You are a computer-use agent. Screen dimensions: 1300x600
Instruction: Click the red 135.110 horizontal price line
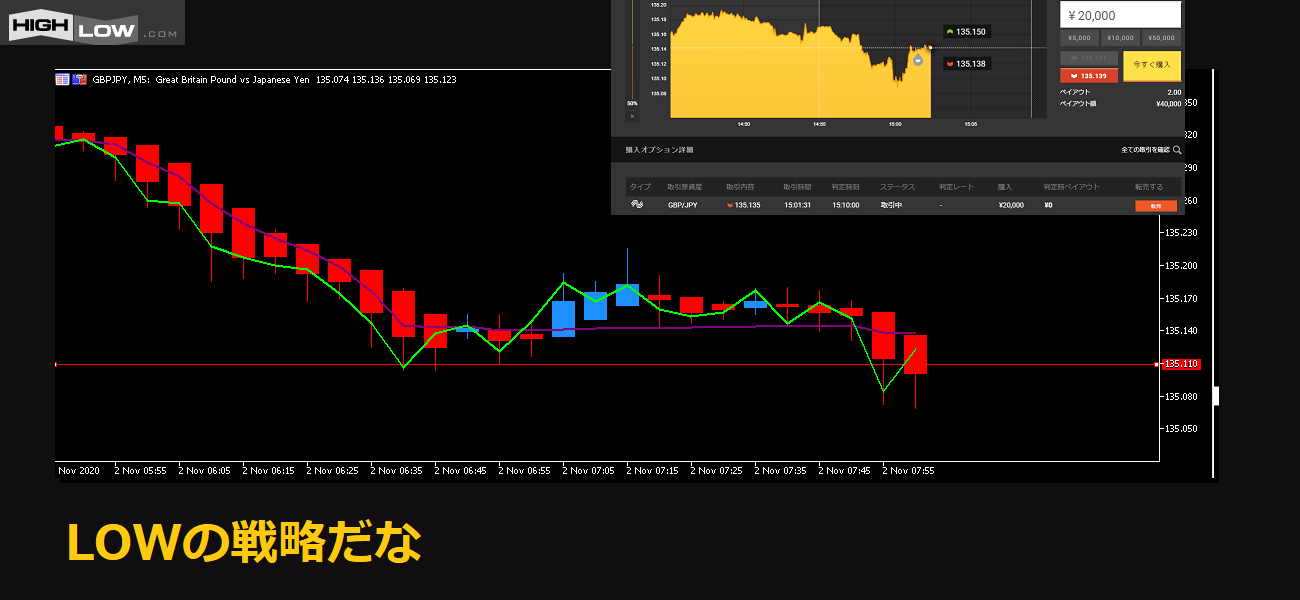pyautogui.click(x=600, y=365)
